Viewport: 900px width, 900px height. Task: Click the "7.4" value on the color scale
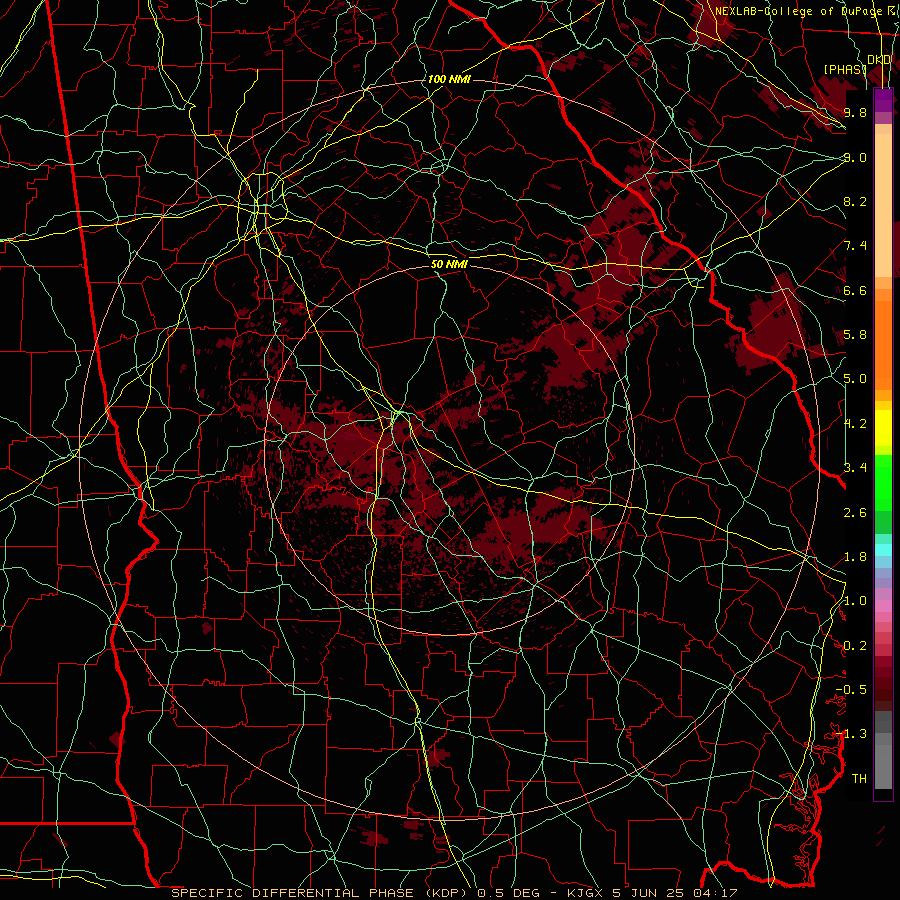coord(855,246)
